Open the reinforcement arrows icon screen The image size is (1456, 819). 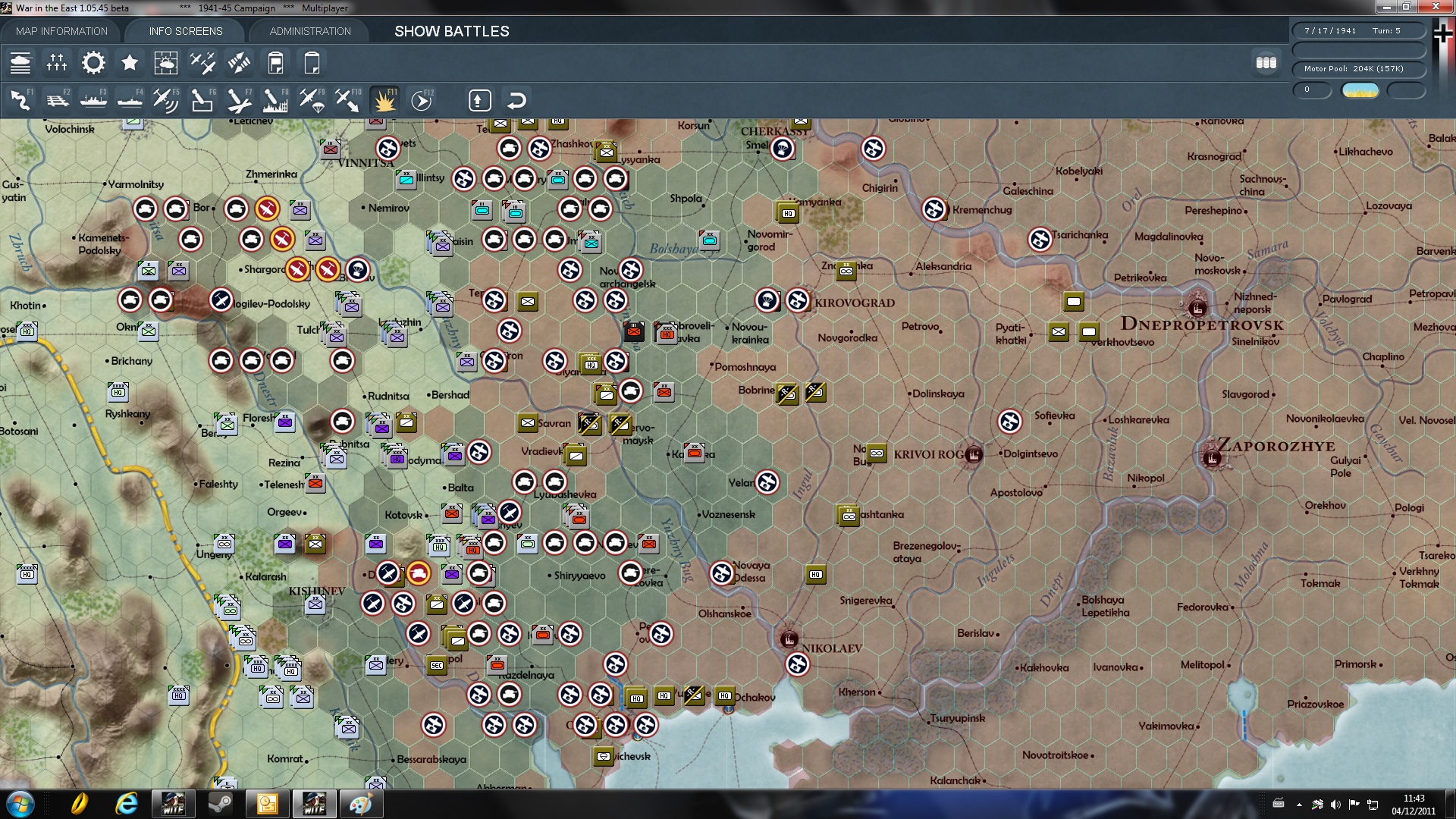tap(239, 63)
